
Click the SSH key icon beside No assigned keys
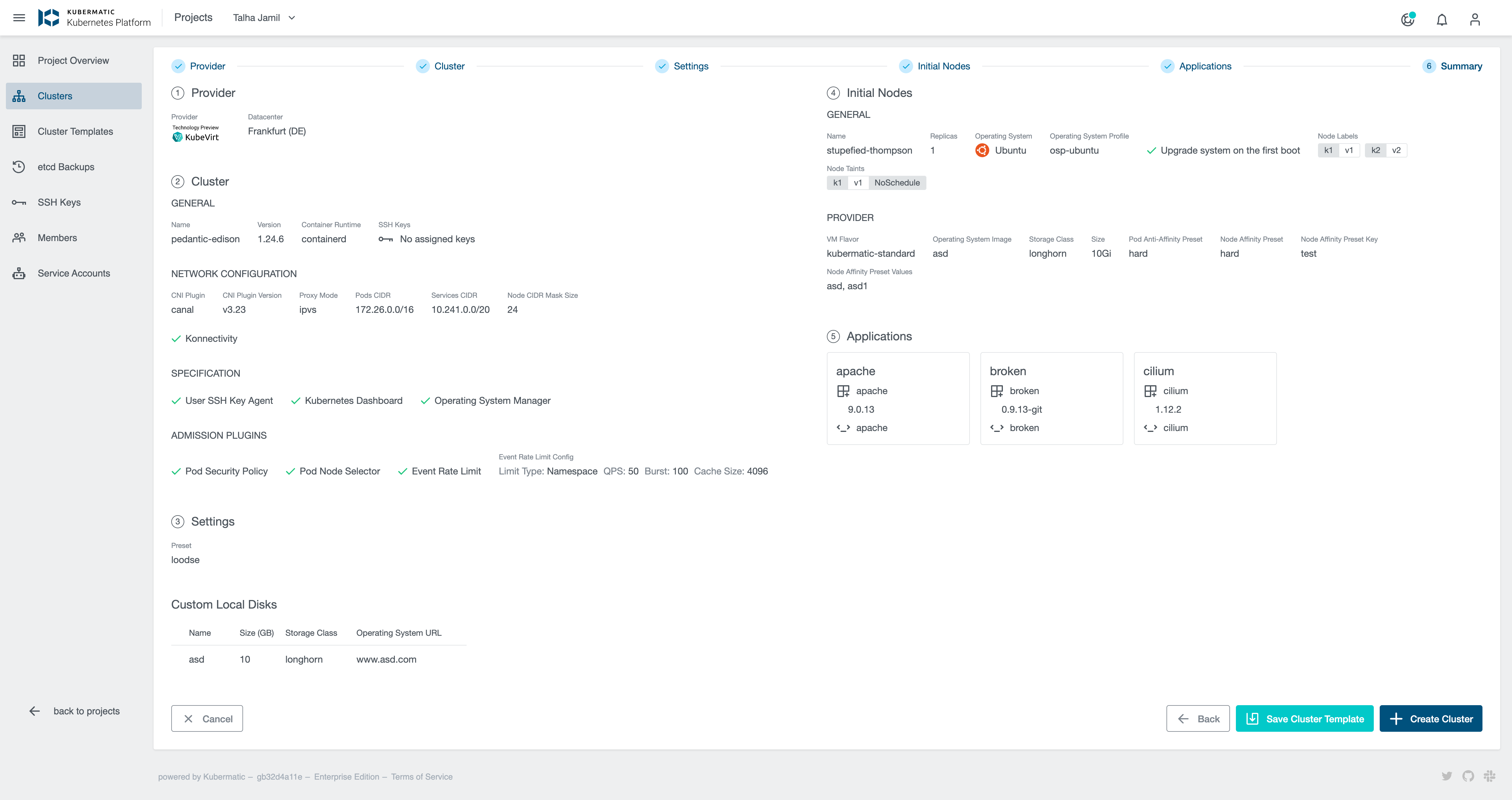(x=385, y=239)
